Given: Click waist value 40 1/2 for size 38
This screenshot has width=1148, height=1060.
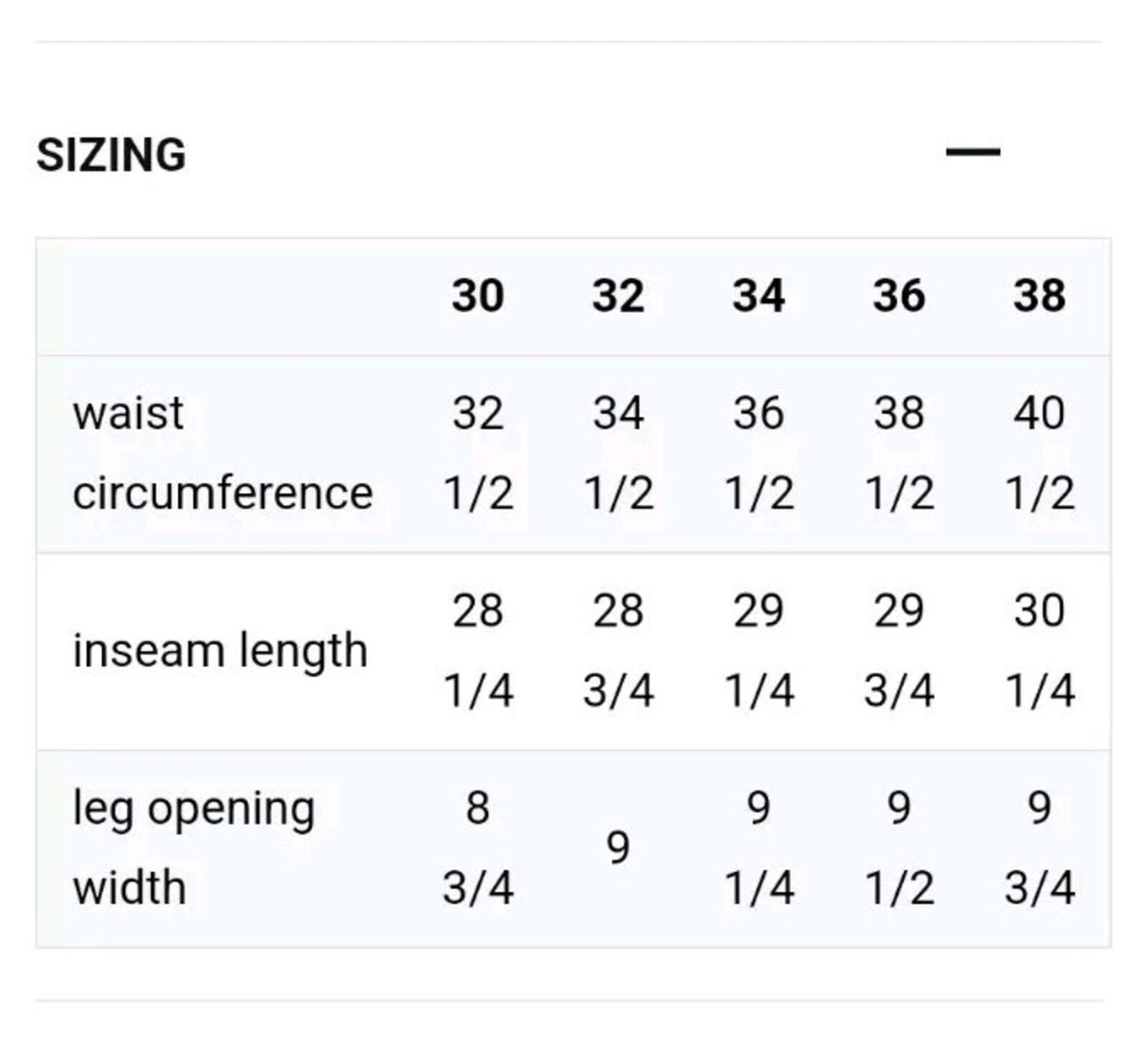Looking at the screenshot, I should pos(1039,453).
